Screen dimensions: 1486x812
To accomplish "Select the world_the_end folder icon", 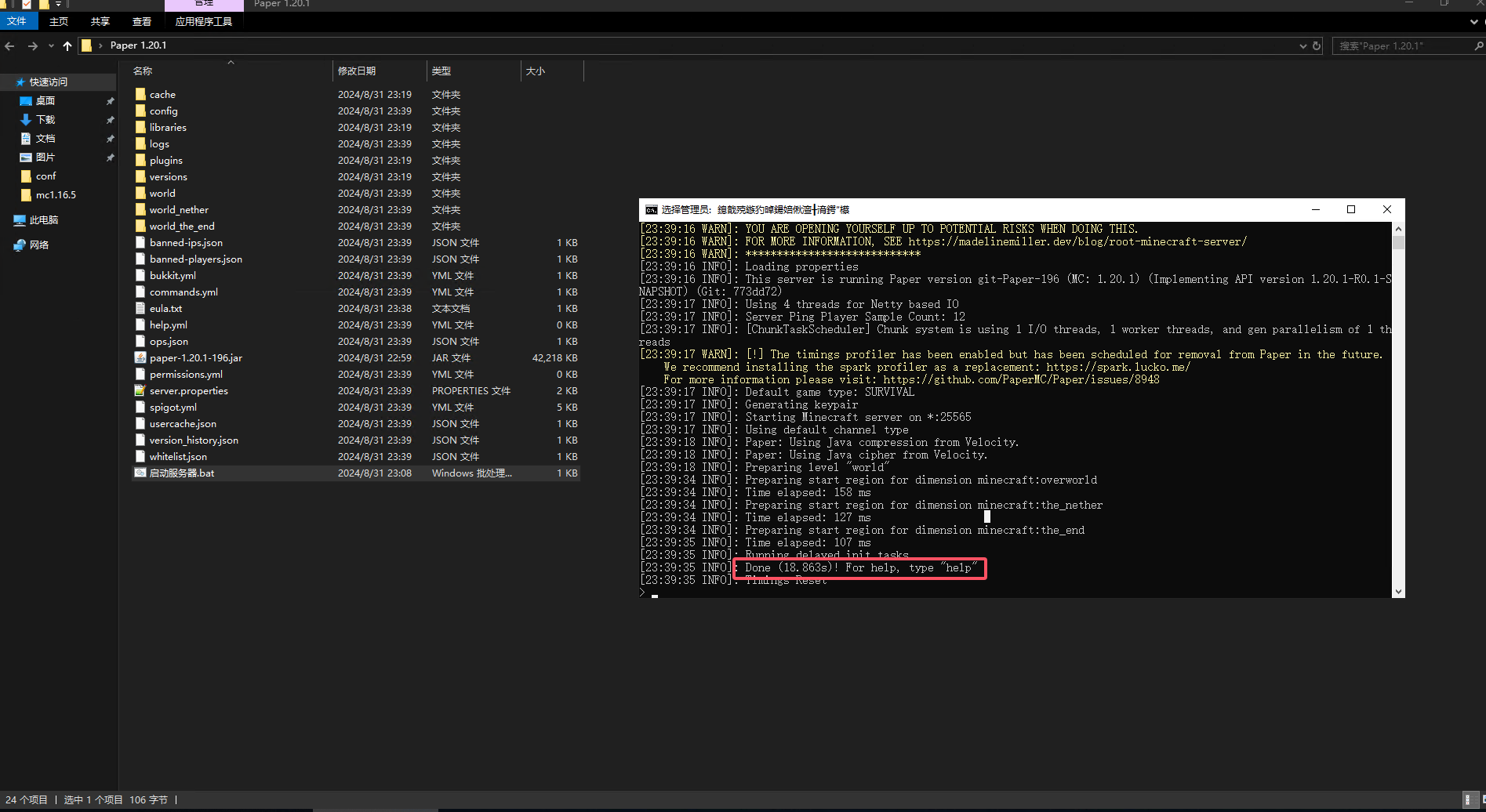I will click(x=140, y=226).
